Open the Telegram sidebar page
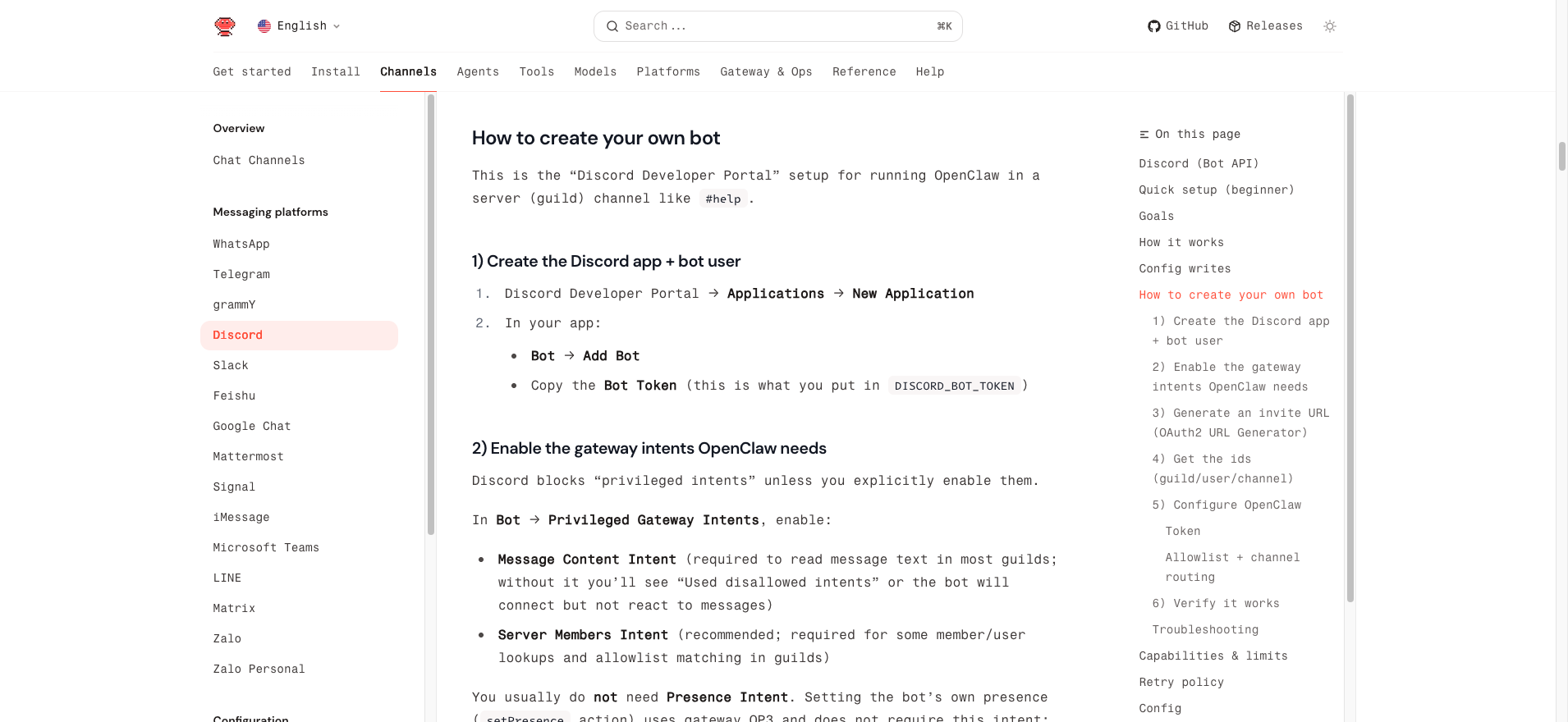 (x=241, y=275)
